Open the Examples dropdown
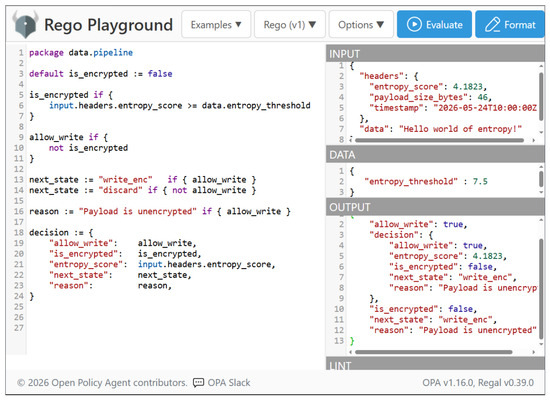 [216, 25]
